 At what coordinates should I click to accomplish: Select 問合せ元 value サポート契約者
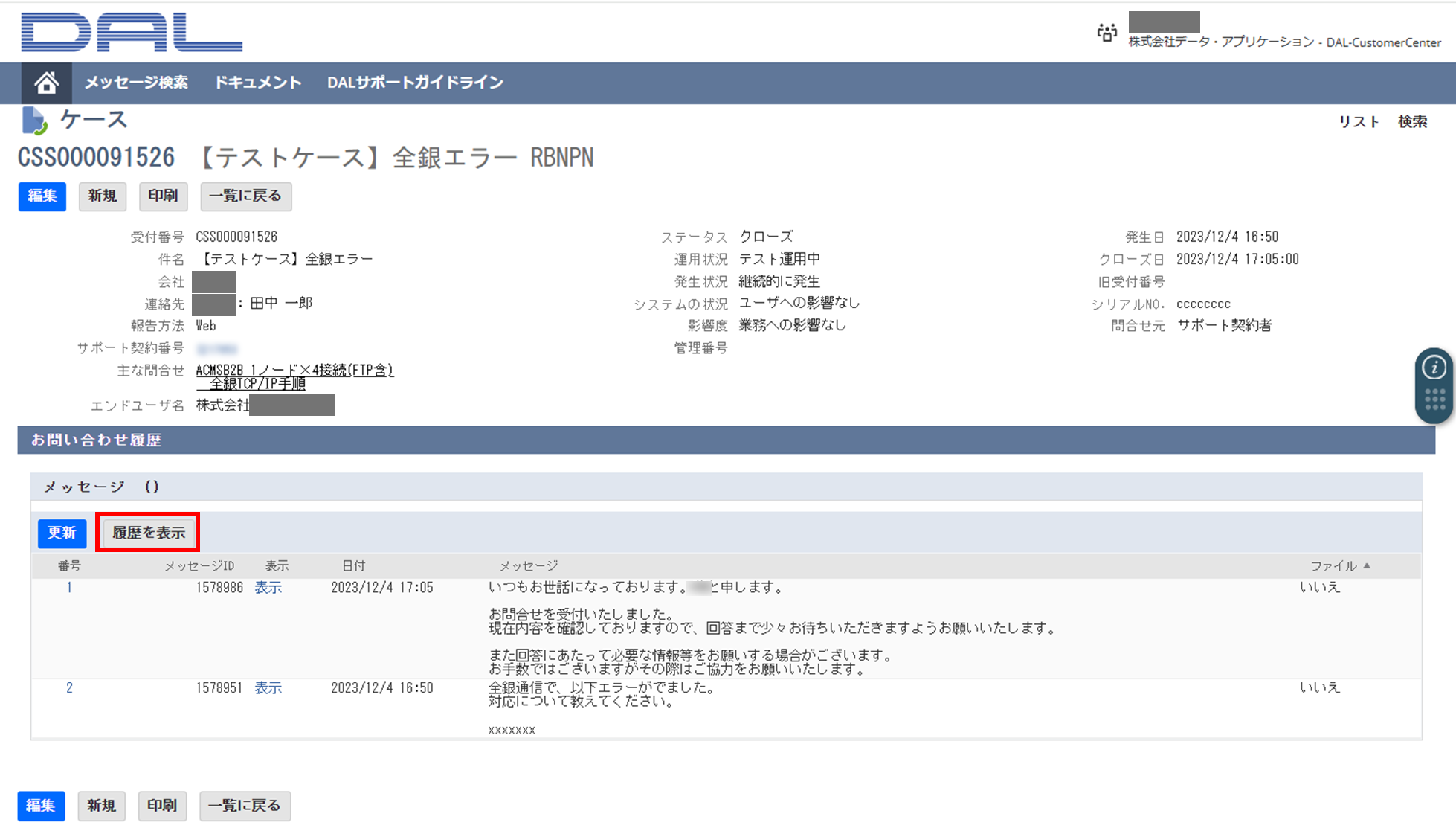pos(1224,325)
